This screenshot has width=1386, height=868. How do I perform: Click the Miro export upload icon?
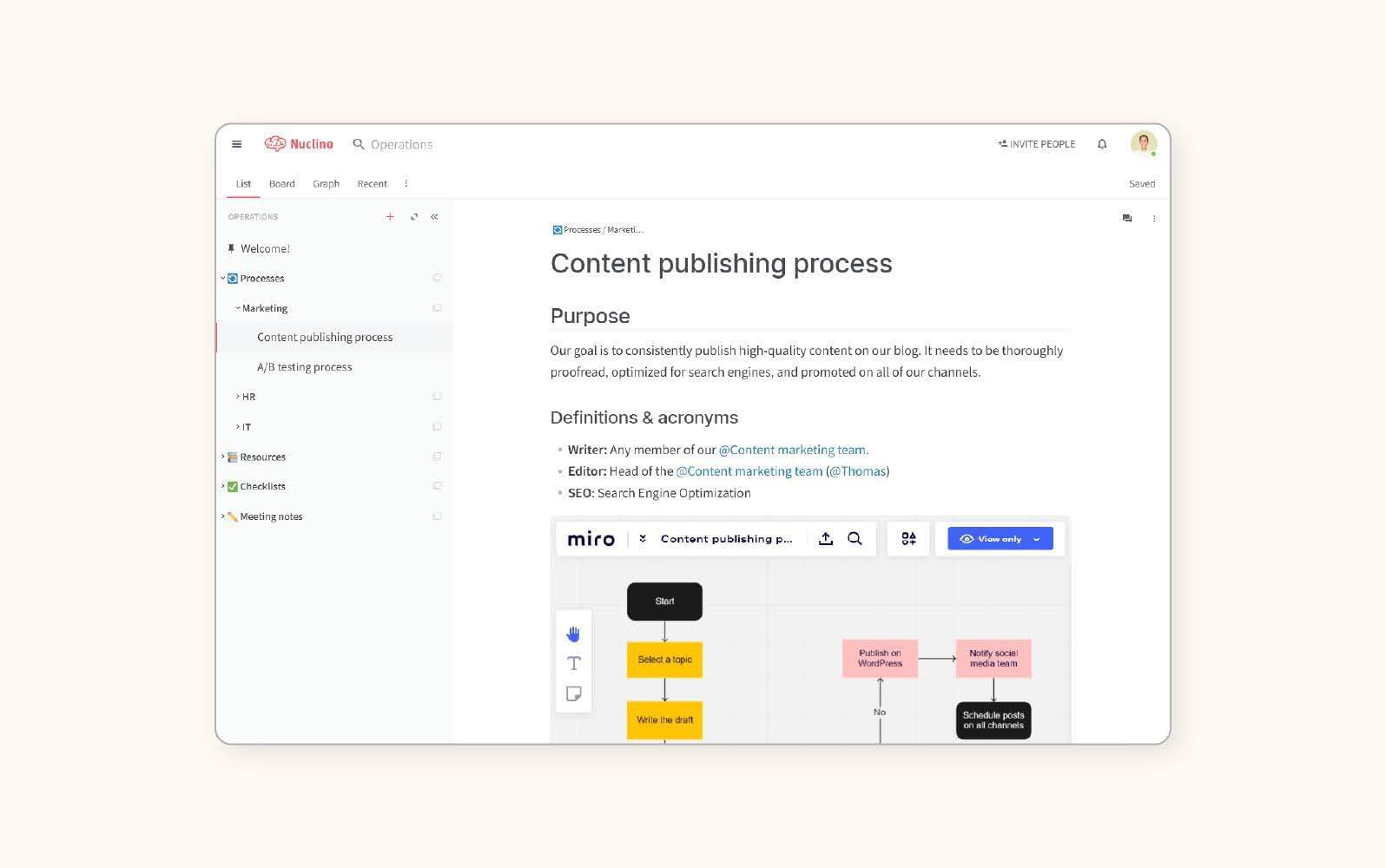pos(826,539)
